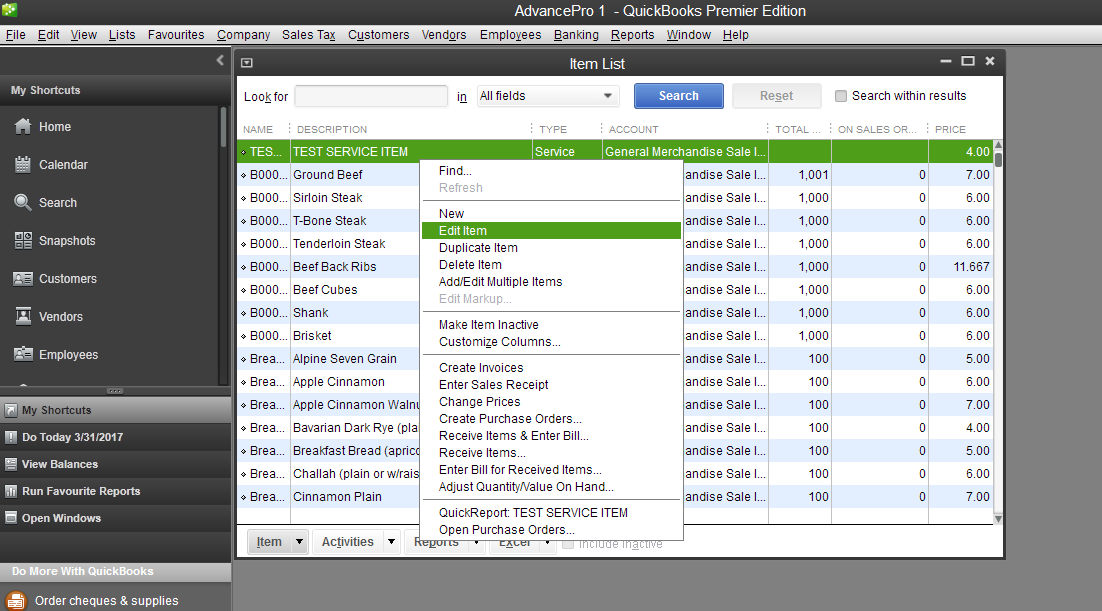
Task: Open the View Balances section
Action: pyautogui.click(x=60, y=464)
